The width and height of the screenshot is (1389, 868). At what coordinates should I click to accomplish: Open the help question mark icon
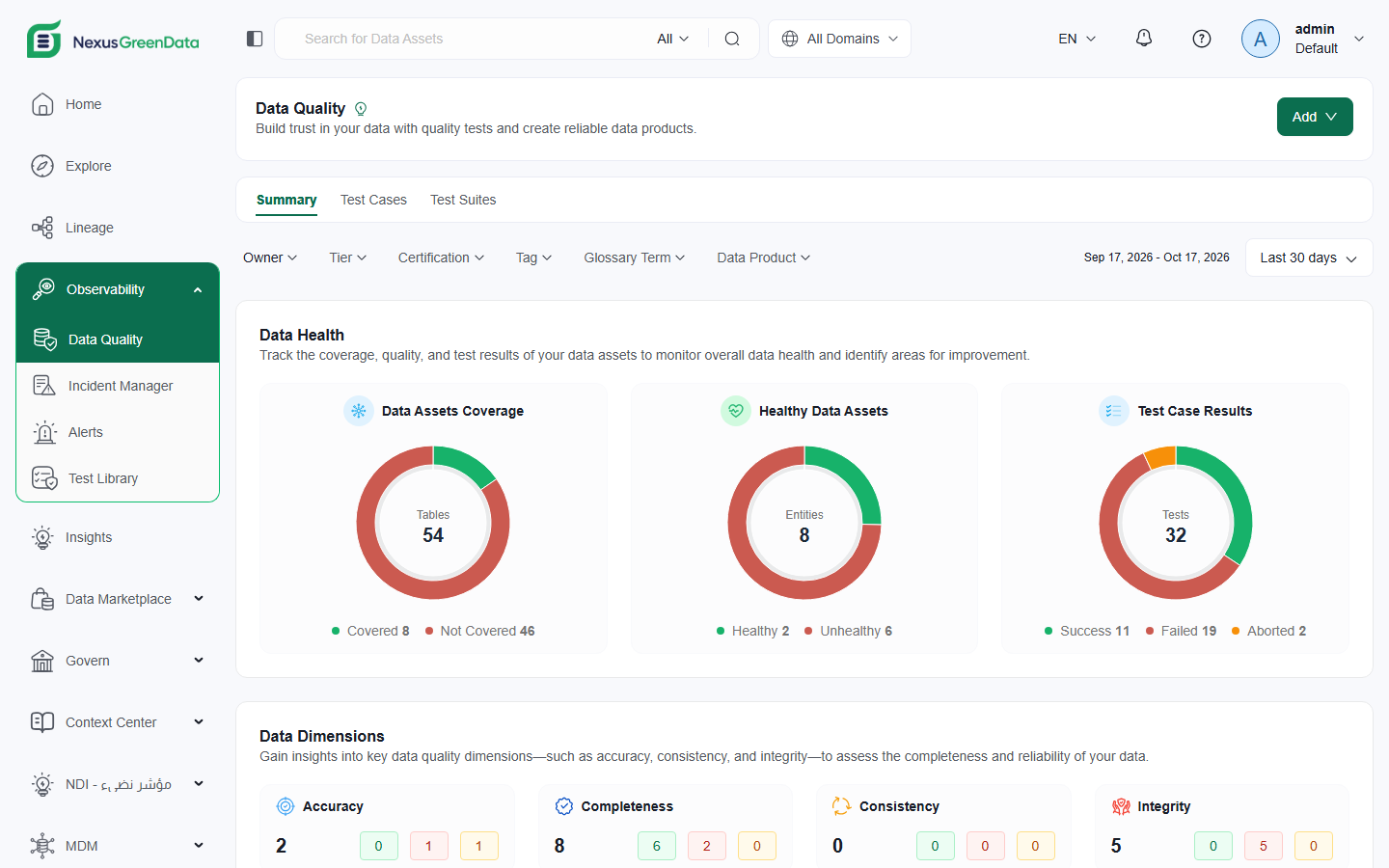coord(1202,39)
